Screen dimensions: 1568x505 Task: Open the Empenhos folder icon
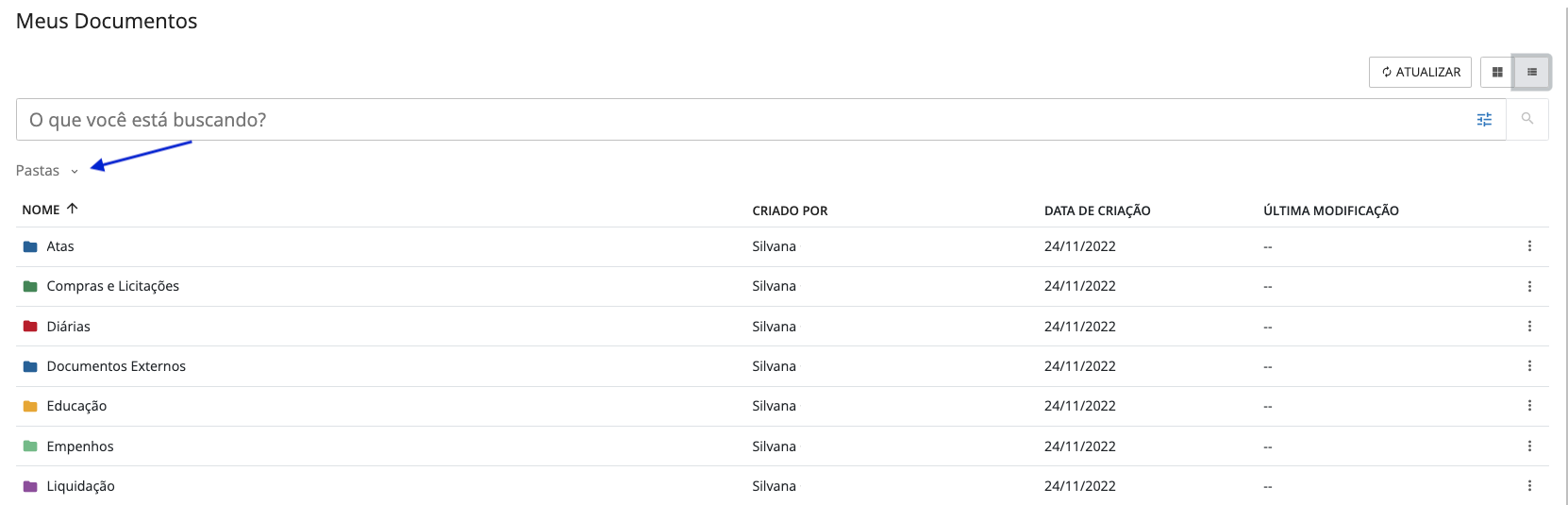click(x=30, y=446)
